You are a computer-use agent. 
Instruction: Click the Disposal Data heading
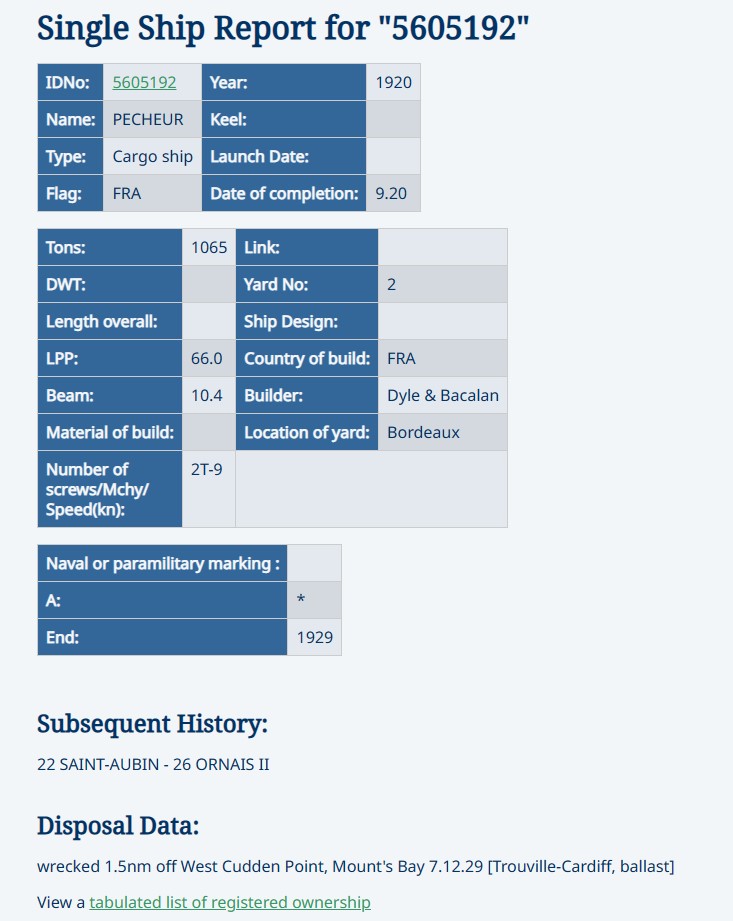(118, 825)
